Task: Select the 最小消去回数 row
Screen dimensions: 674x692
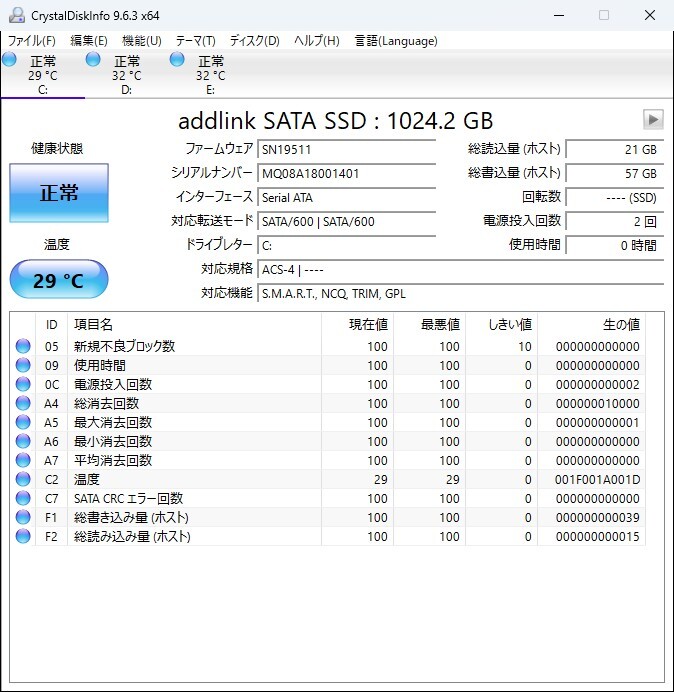Action: click(x=328, y=441)
